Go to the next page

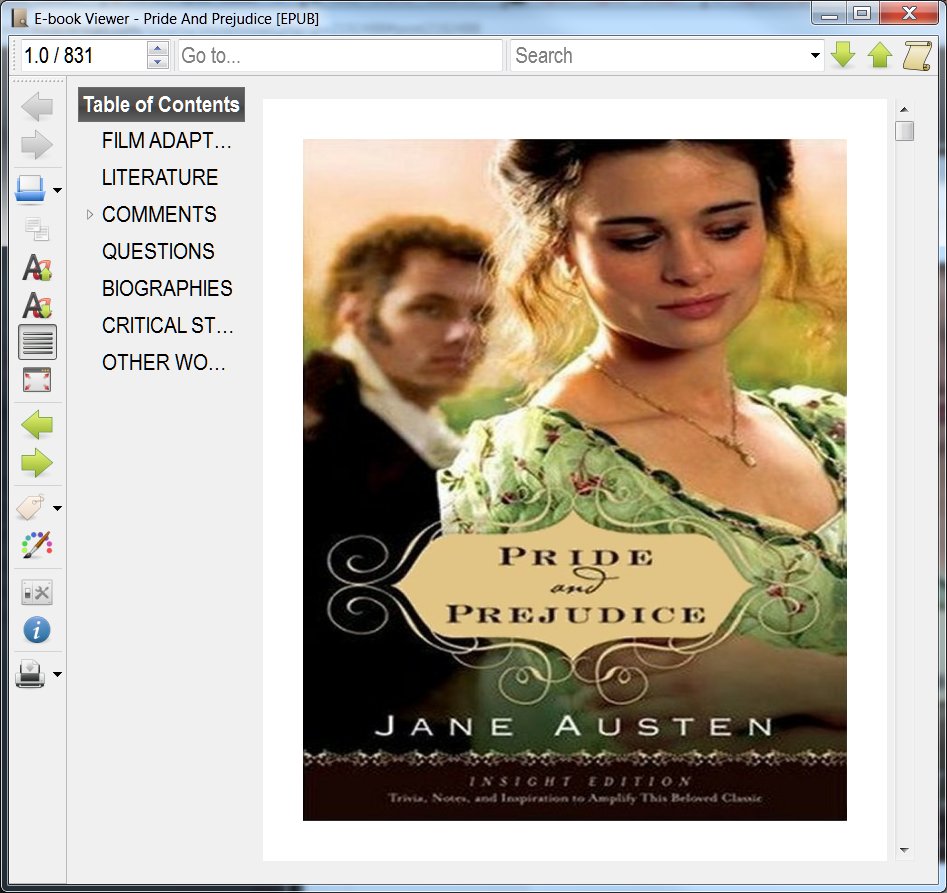[37, 463]
